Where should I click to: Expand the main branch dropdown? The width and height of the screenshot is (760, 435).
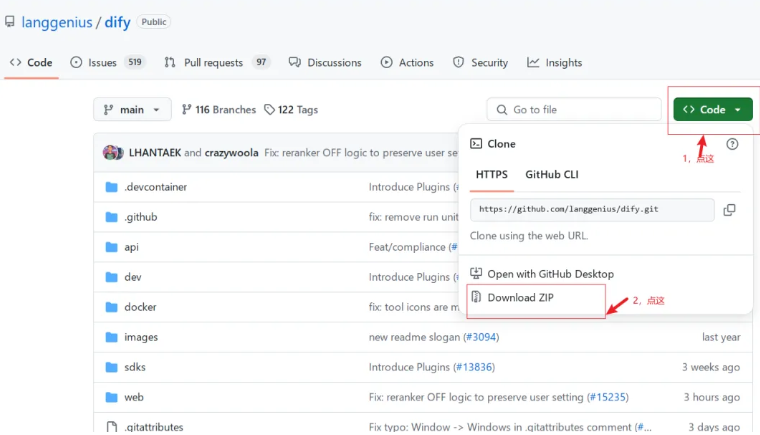point(132,110)
